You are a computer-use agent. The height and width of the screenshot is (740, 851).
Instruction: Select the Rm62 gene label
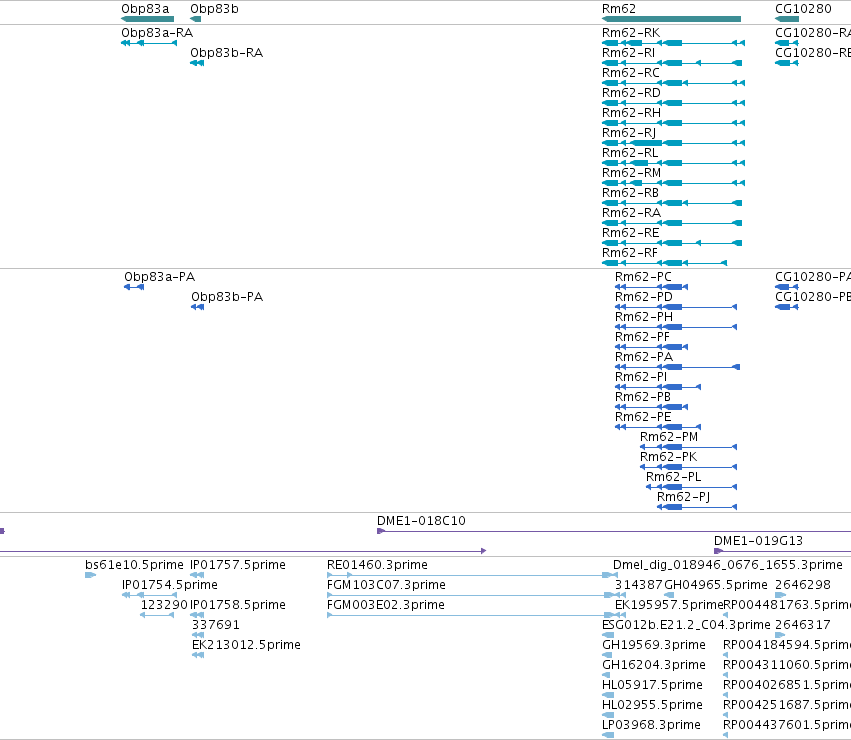619,9
